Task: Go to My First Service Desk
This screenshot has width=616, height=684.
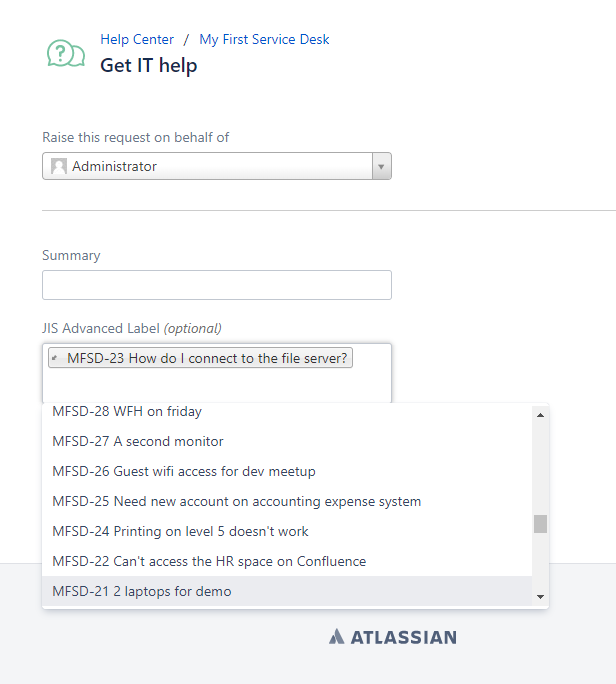Action: [264, 40]
